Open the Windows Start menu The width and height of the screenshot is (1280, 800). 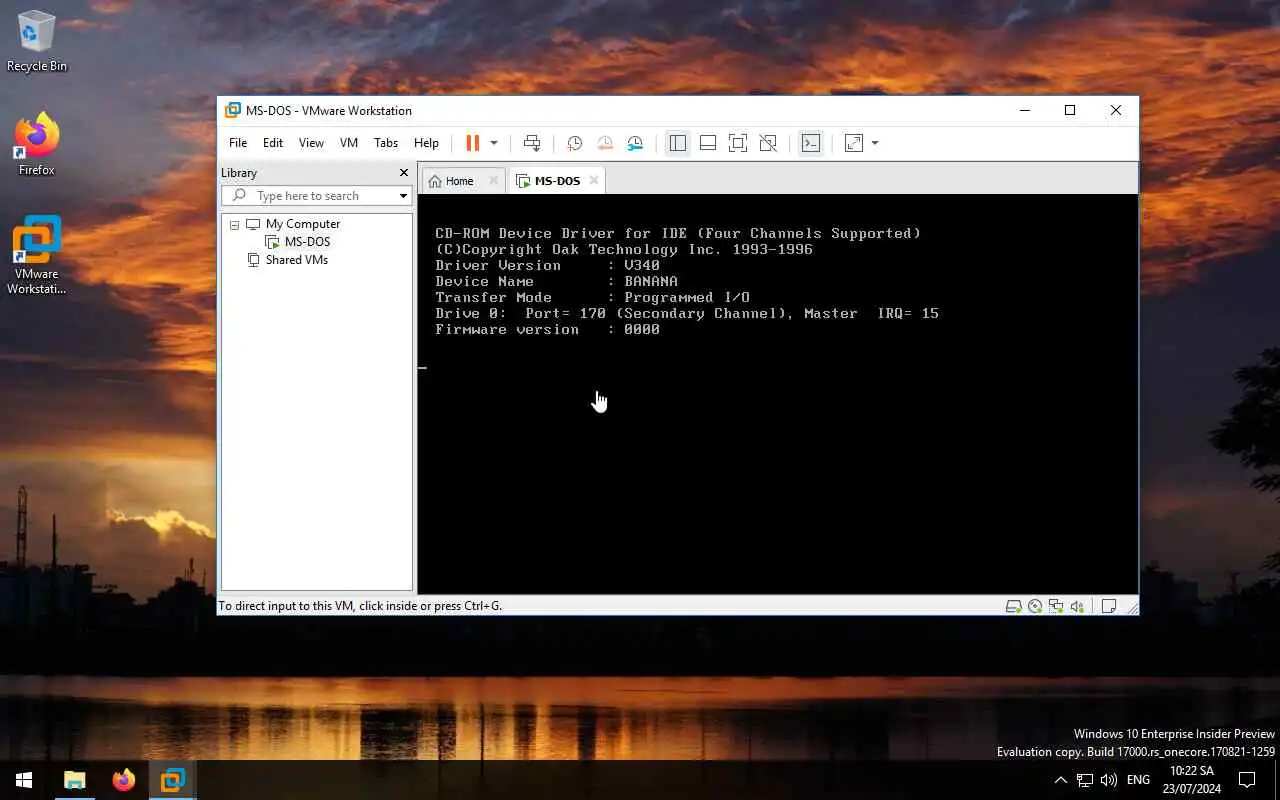(24, 780)
